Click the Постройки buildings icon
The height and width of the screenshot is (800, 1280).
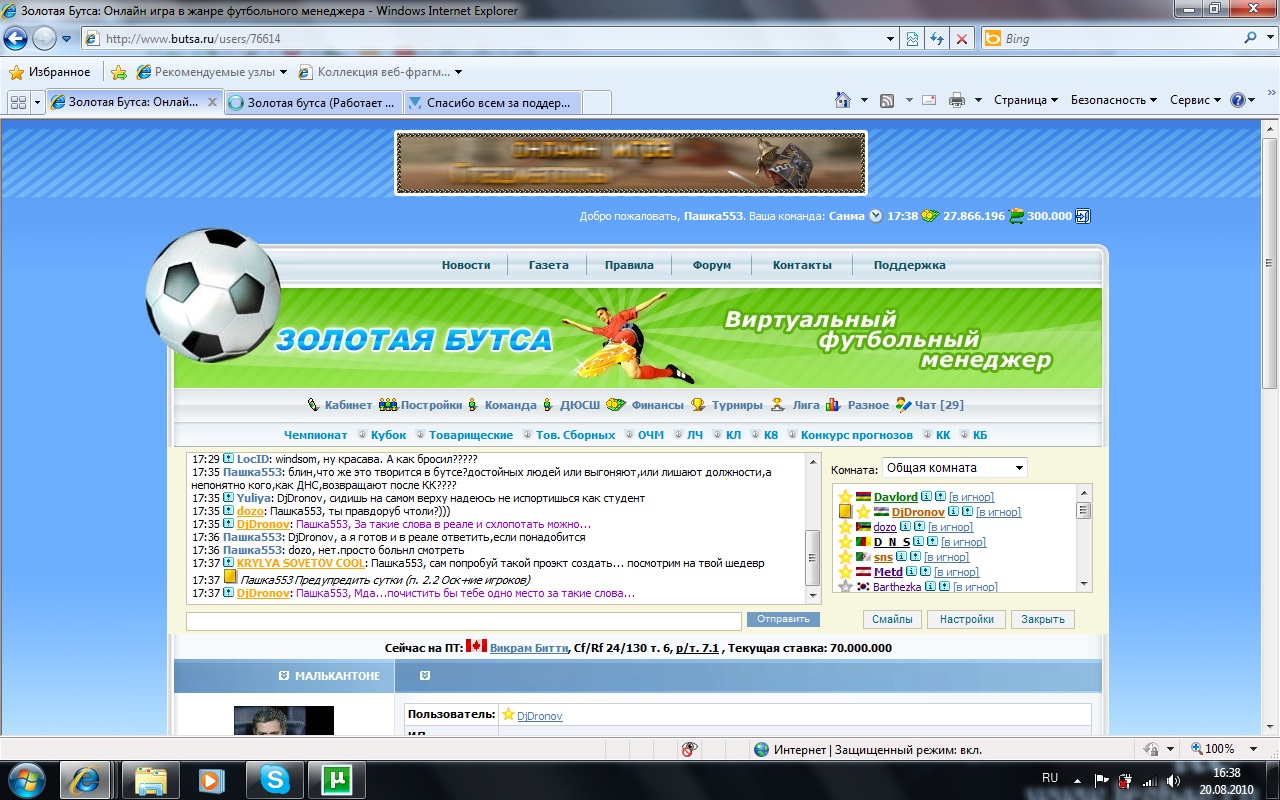pos(388,405)
